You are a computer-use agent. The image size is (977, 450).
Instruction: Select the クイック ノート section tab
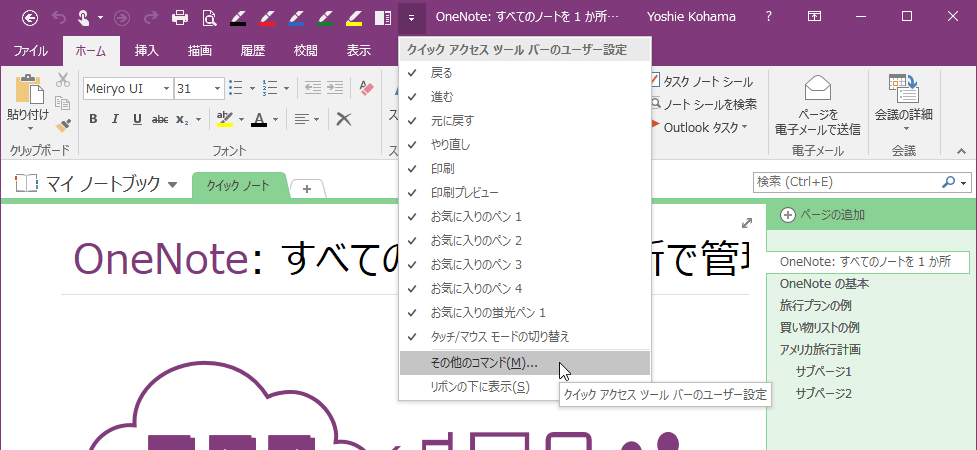pos(239,186)
